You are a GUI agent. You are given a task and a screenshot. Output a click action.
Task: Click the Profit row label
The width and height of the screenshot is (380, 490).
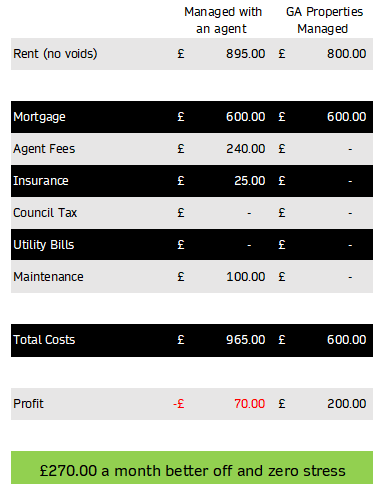(x=28, y=404)
